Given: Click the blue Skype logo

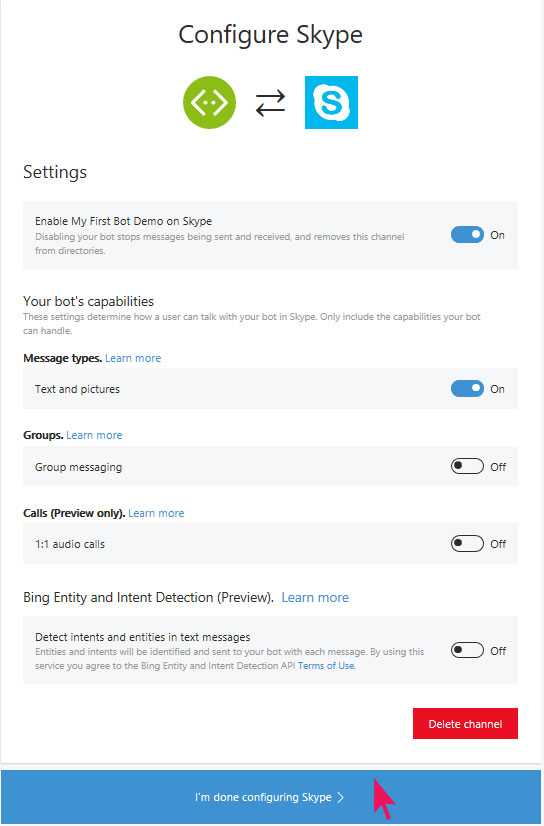Looking at the screenshot, I should tap(331, 102).
